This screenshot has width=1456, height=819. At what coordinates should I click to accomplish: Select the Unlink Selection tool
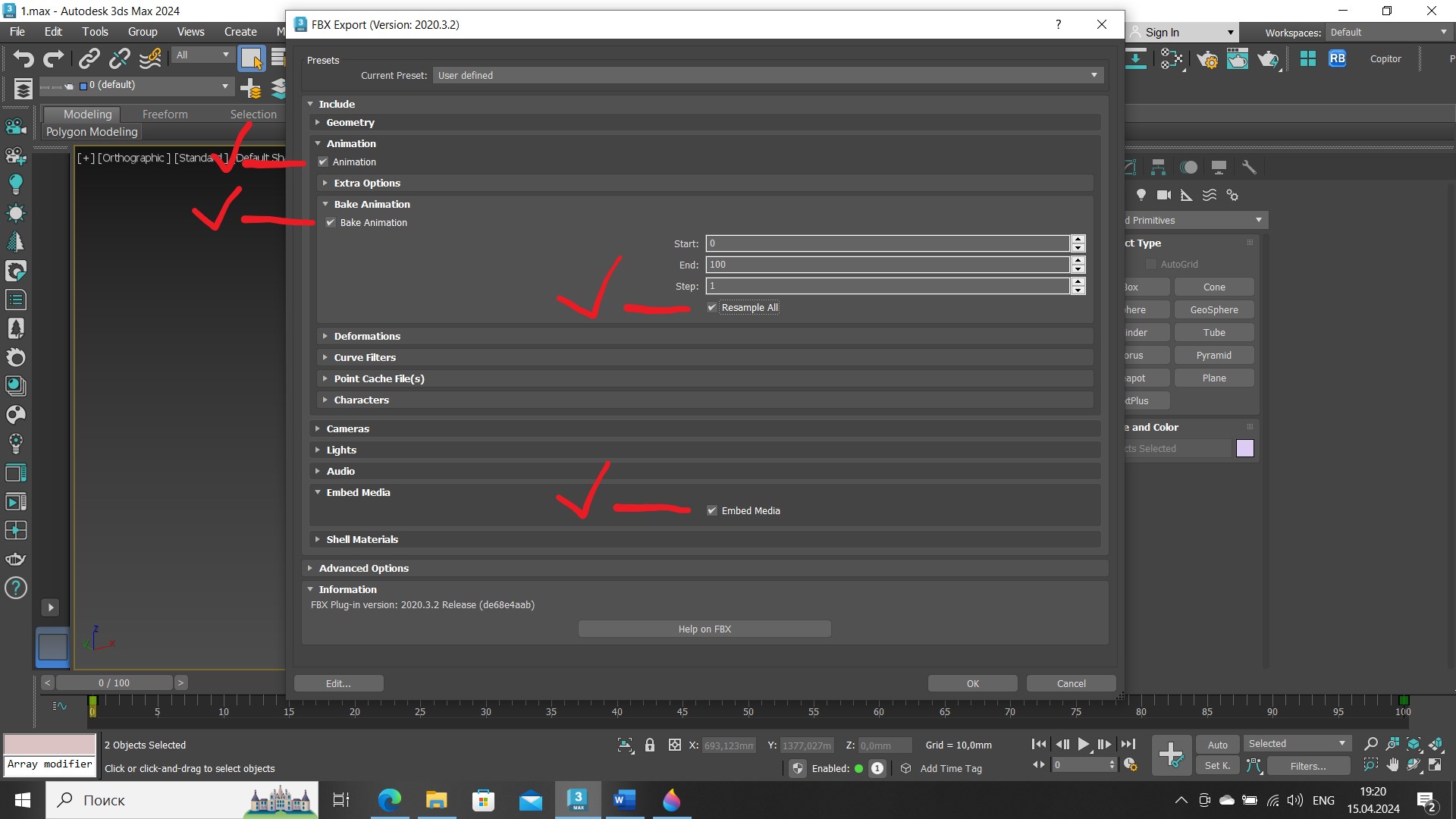pos(119,58)
